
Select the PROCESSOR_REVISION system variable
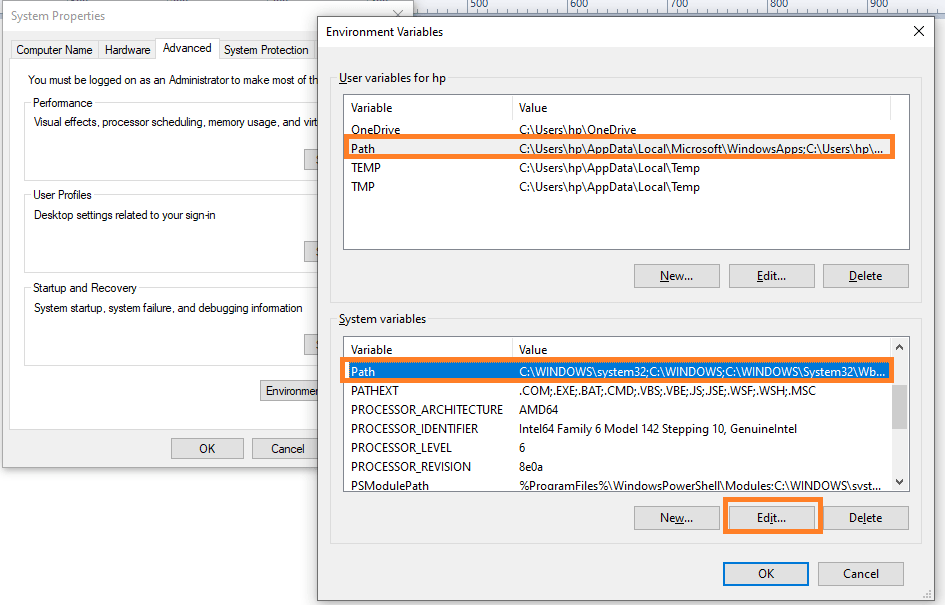click(618, 467)
